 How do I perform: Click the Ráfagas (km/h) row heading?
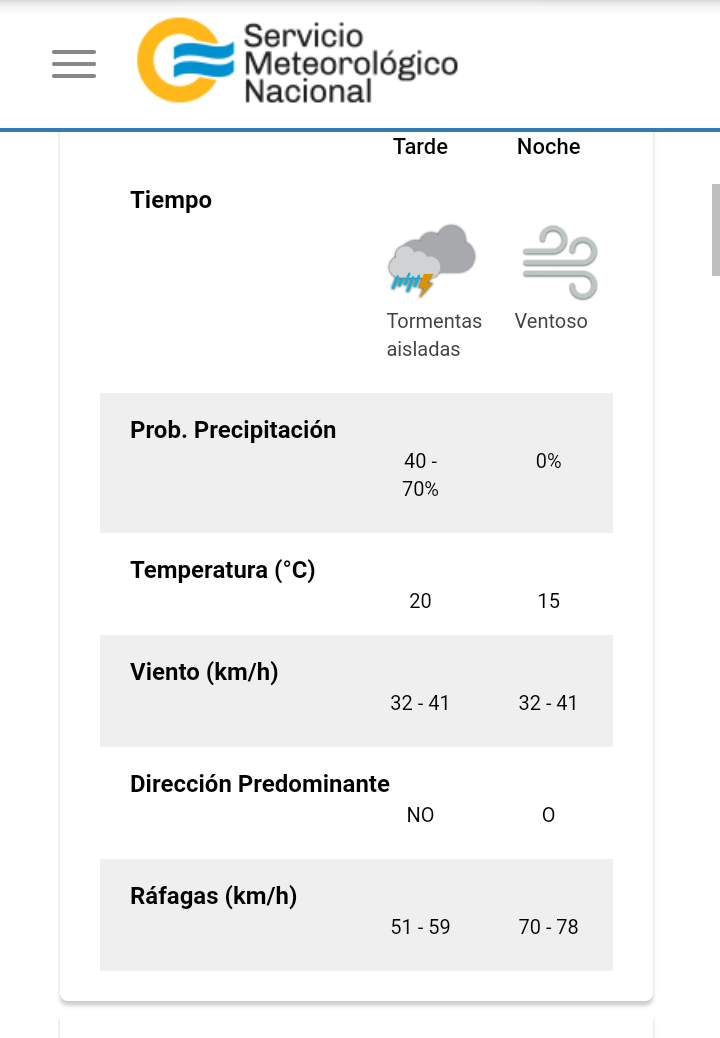click(x=213, y=896)
